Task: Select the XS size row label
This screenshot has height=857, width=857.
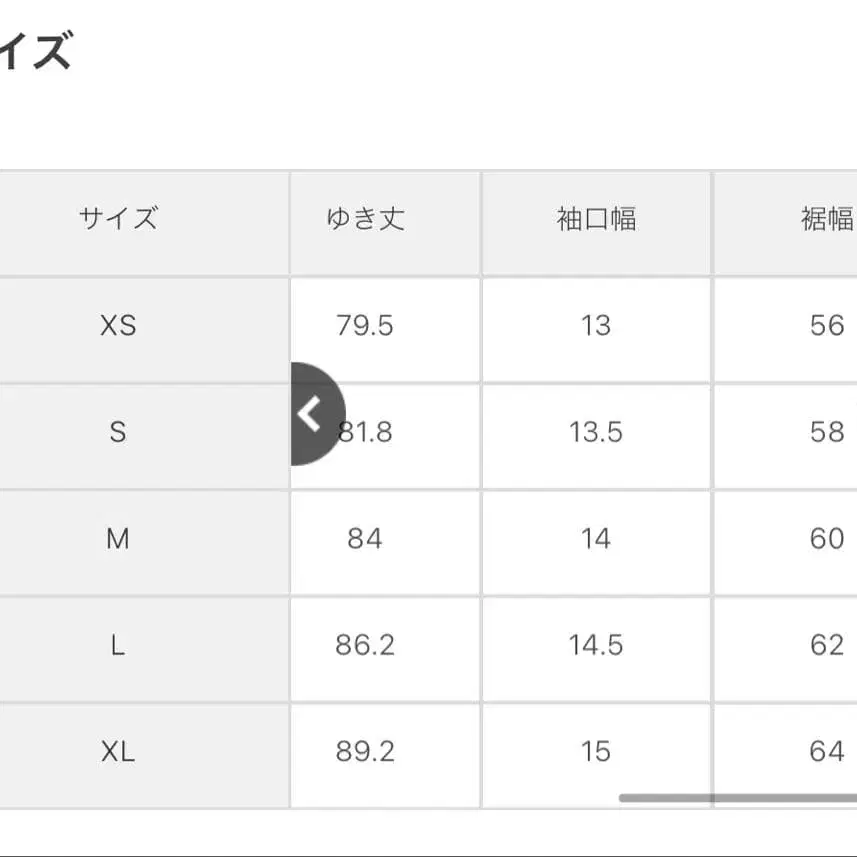Action: click(119, 325)
